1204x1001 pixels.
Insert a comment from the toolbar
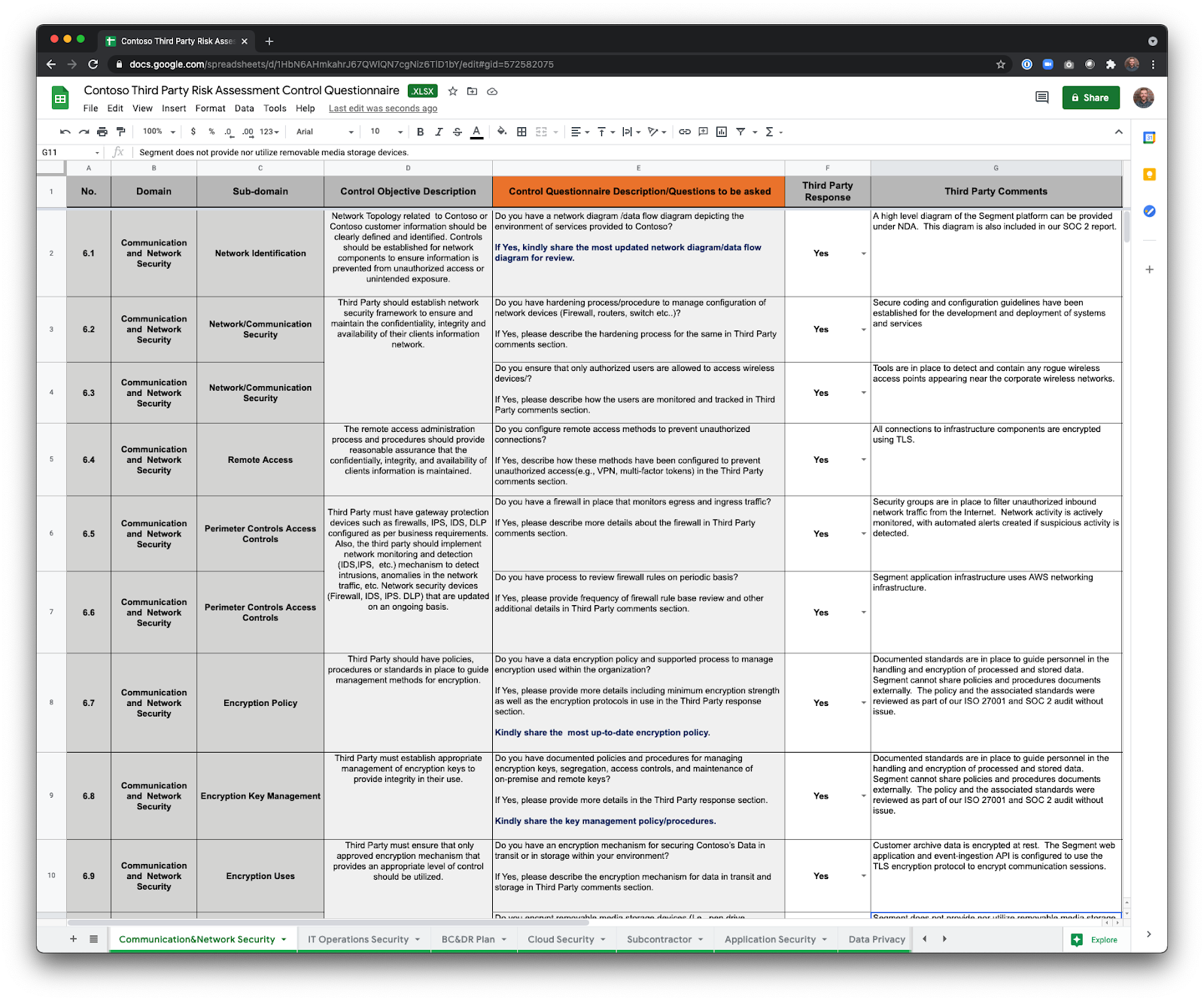pyautogui.click(x=704, y=132)
